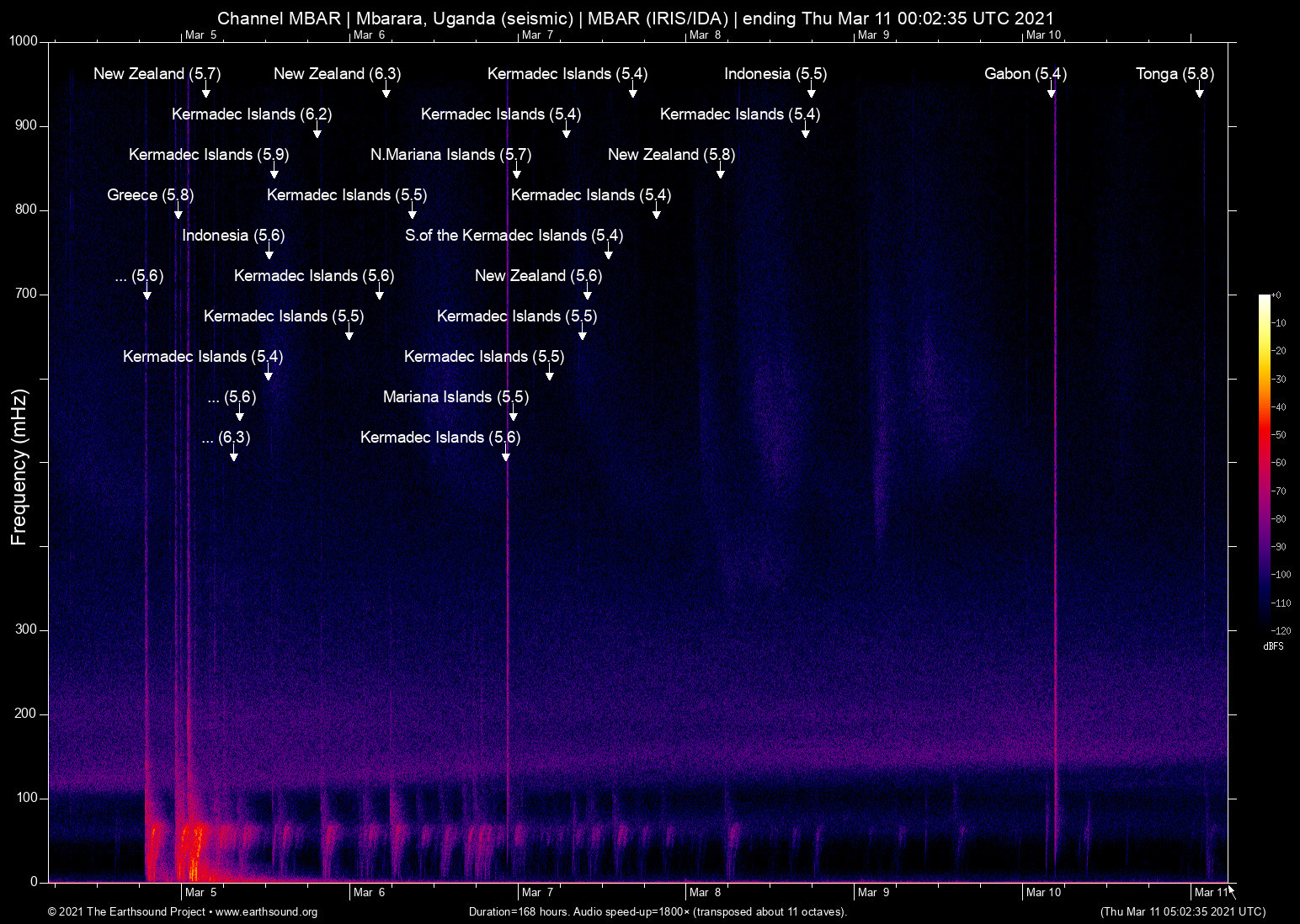Click the duration caption below the spectrogram
The width and height of the screenshot is (1300, 924).
657,912
